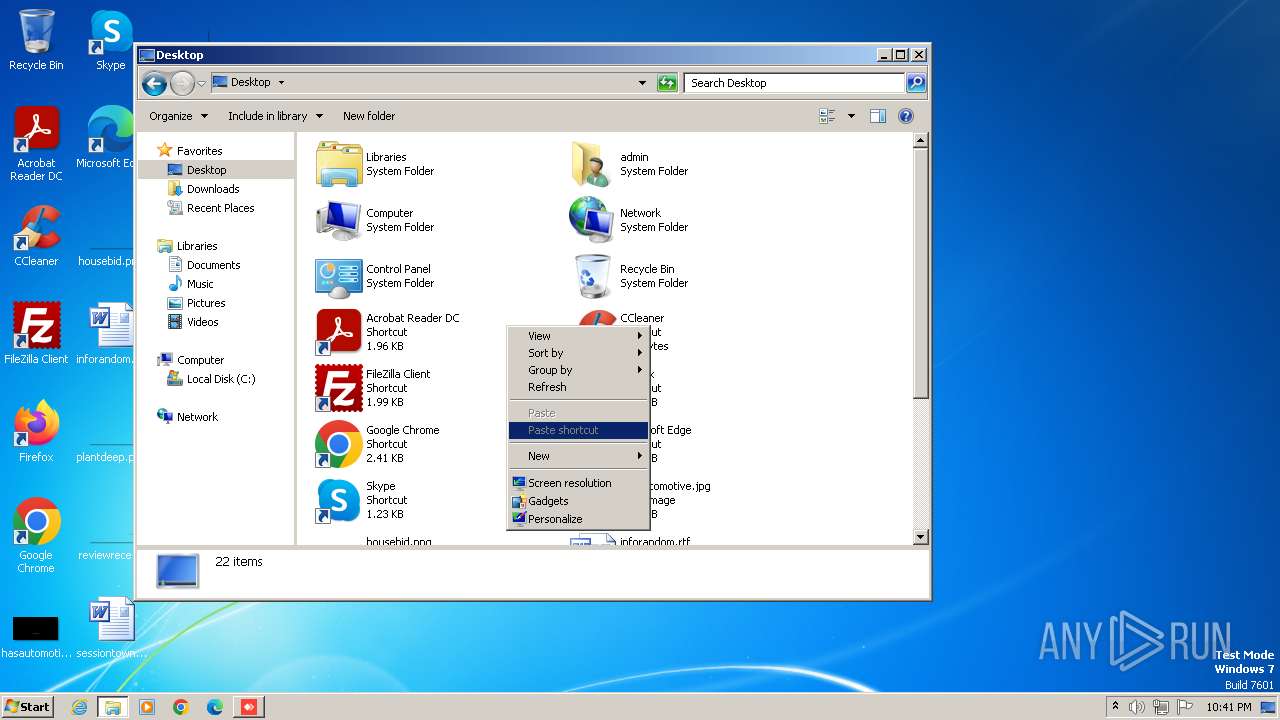Click the Explorer Back arrow button
Viewport: 1280px width, 720px height.
pos(154,83)
